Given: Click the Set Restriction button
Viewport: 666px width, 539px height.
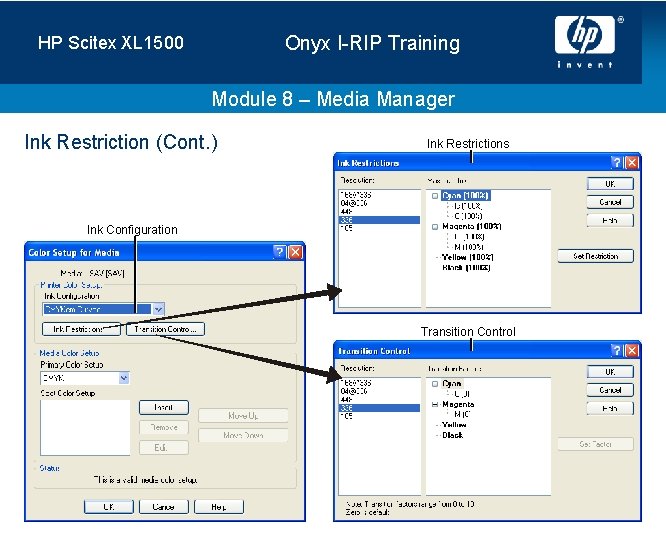Looking at the screenshot, I should tap(595, 256).
